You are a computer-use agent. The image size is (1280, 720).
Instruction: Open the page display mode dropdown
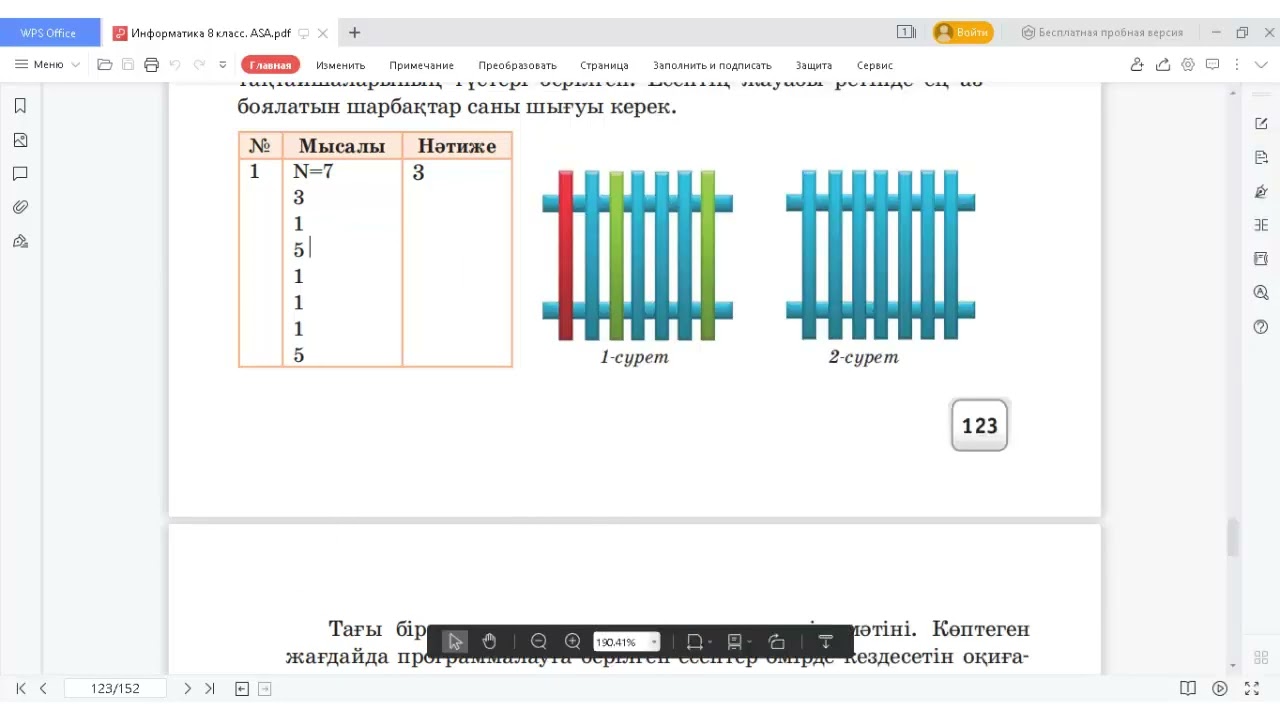pos(738,642)
